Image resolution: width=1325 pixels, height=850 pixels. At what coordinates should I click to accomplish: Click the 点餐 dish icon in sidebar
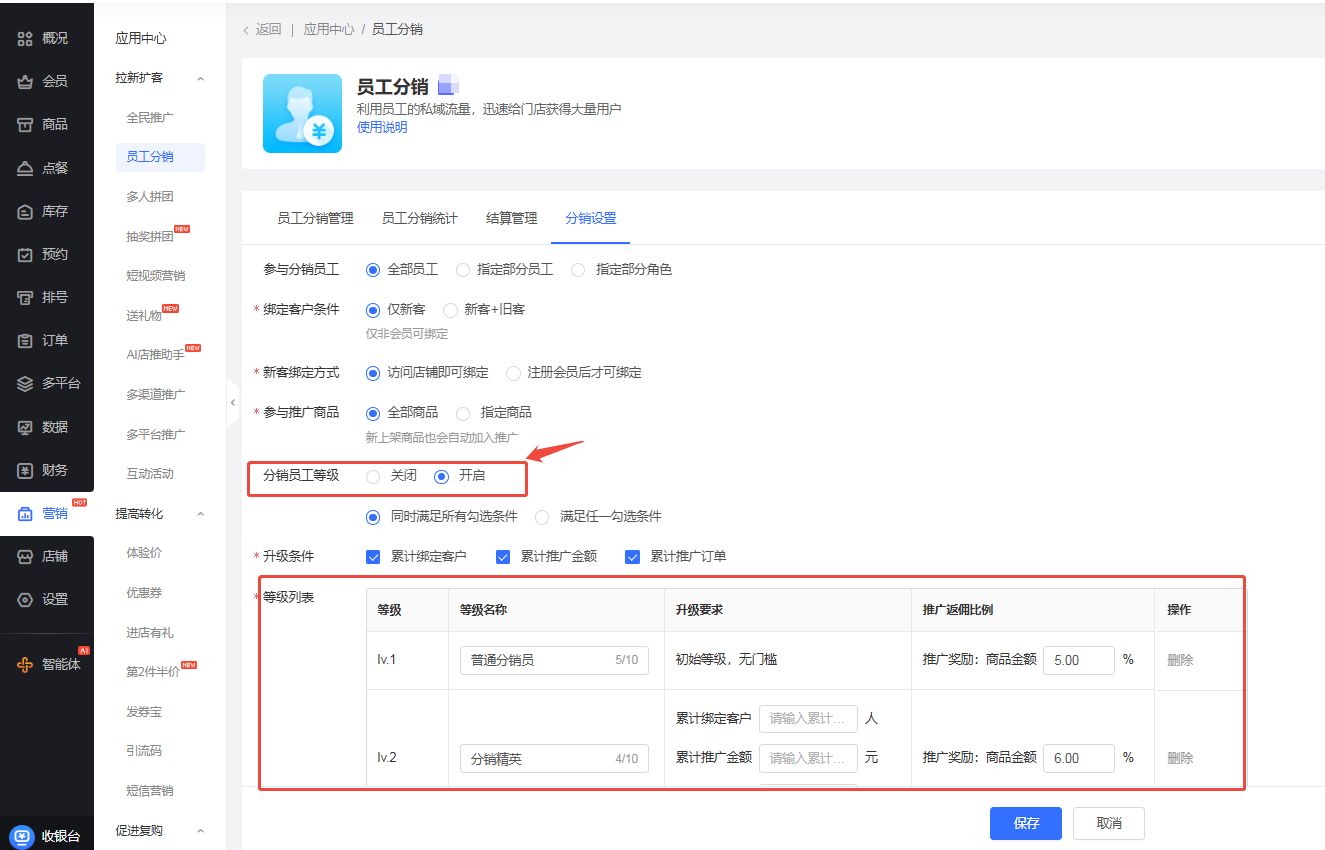tap(26, 168)
